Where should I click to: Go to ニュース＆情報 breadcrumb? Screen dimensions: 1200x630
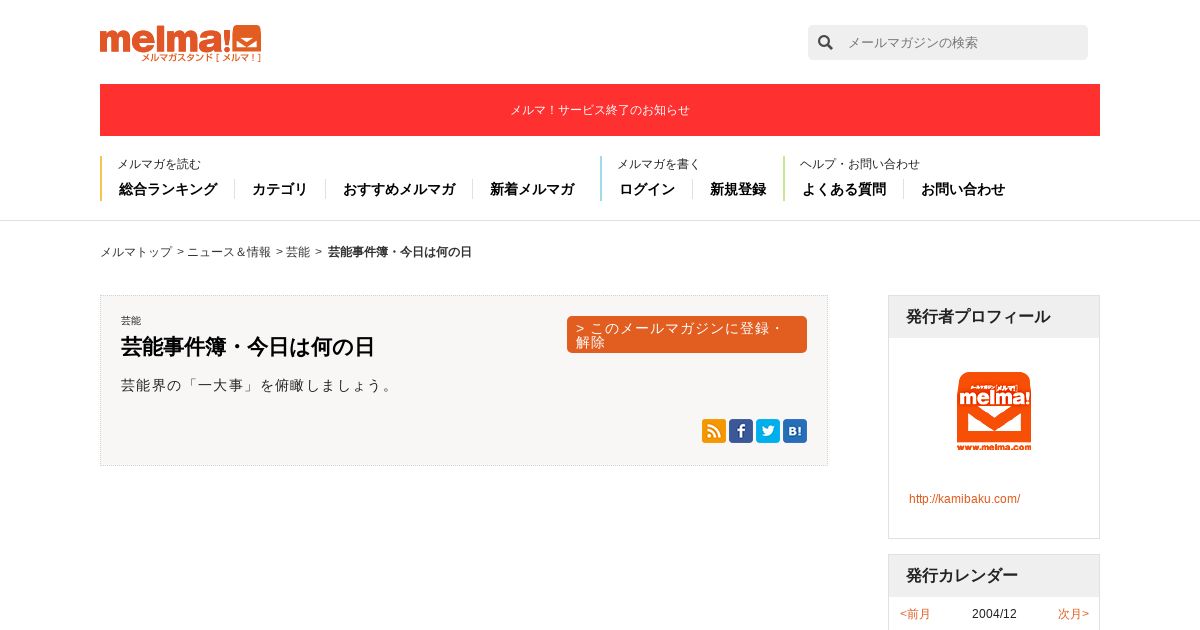(229, 252)
